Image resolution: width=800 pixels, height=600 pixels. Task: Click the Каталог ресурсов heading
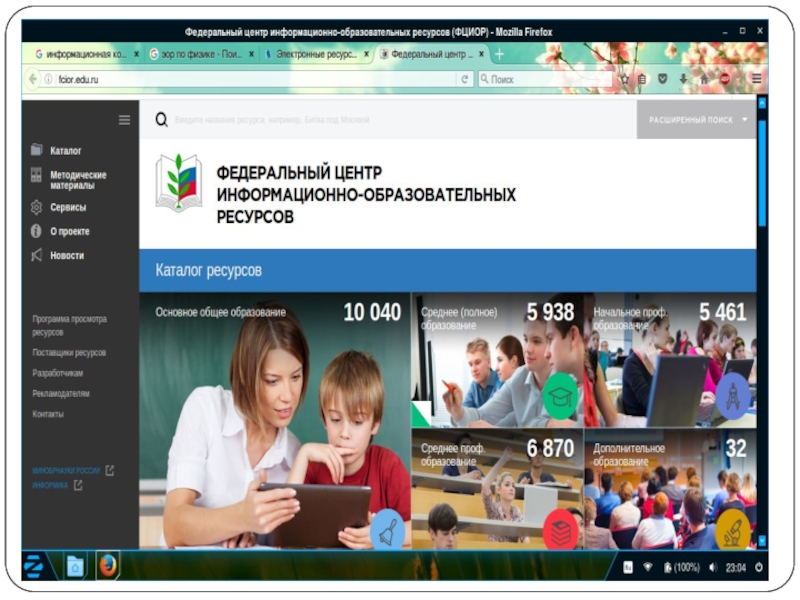(208, 270)
